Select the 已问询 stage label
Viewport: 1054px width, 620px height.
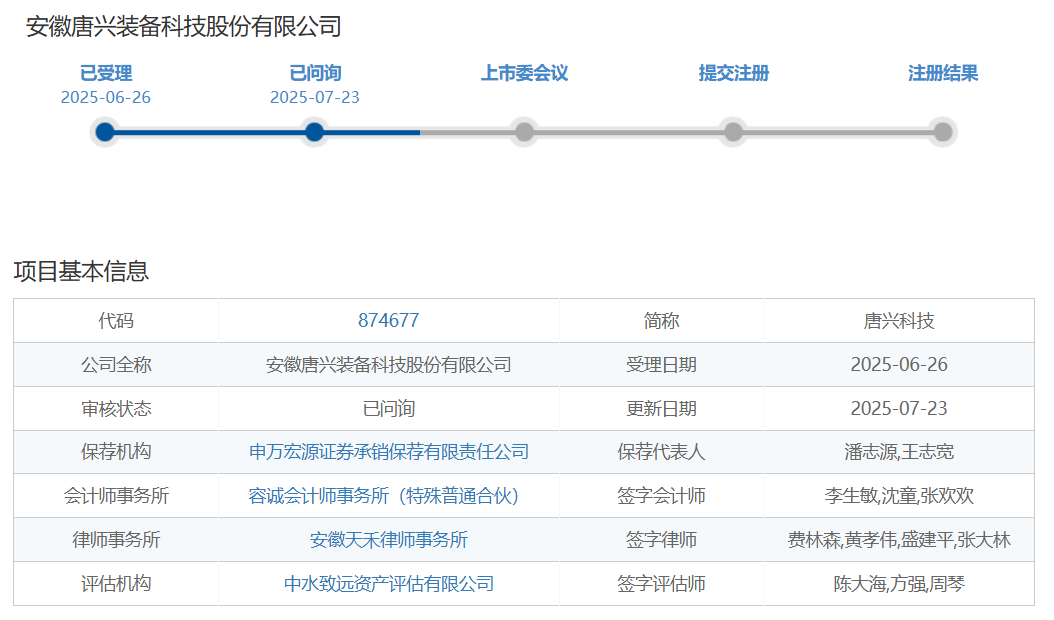click(315, 73)
